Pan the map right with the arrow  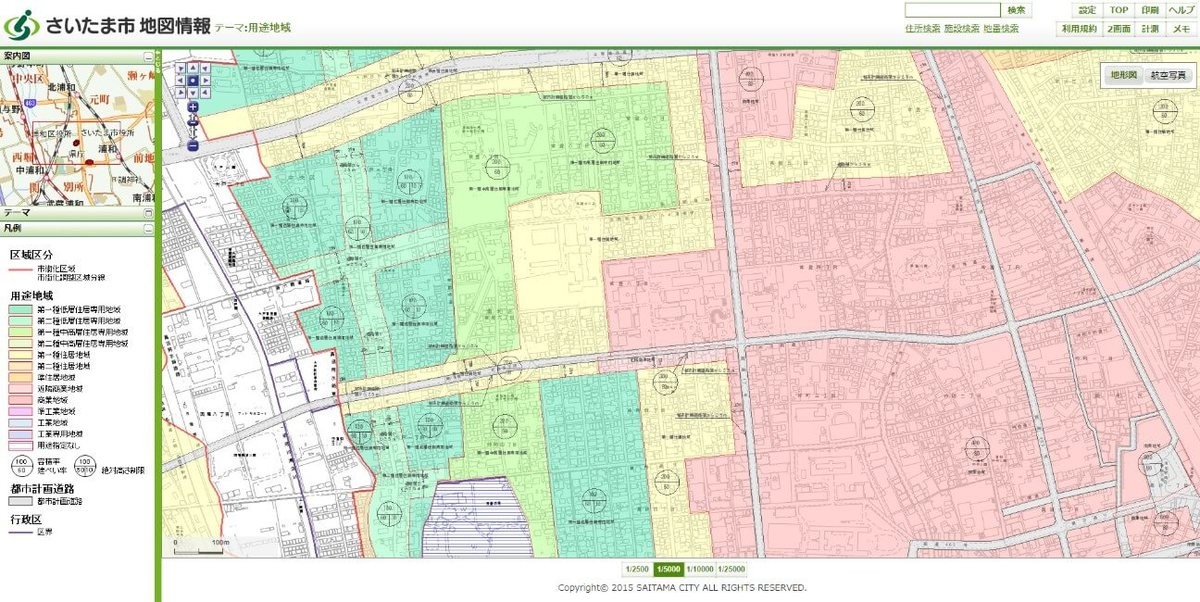[x=205, y=80]
